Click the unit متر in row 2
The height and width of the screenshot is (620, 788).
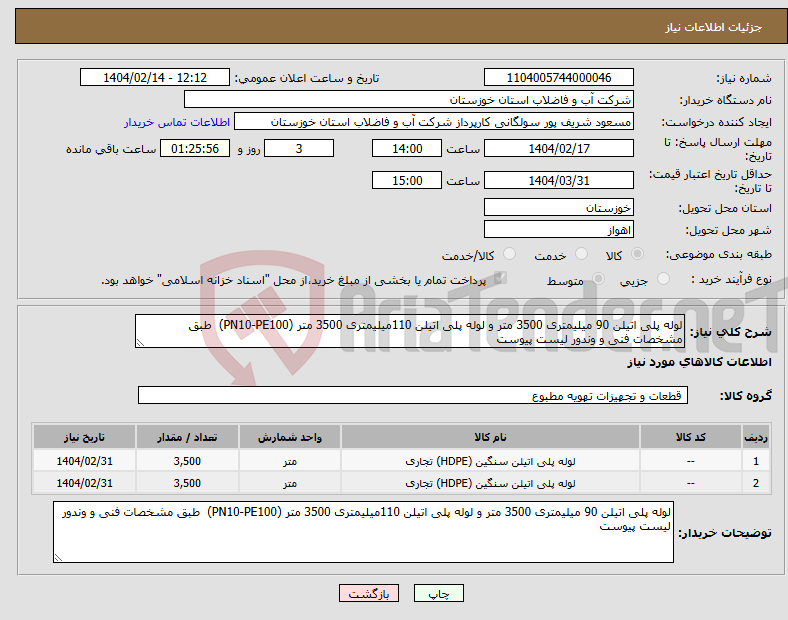tap(290, 483)
